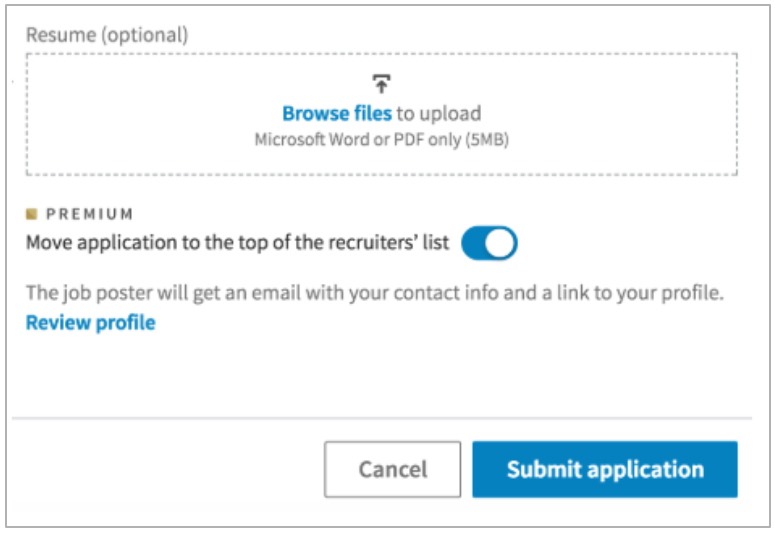
Task: Click the upload arrow icon
Action: coord(381,84)
